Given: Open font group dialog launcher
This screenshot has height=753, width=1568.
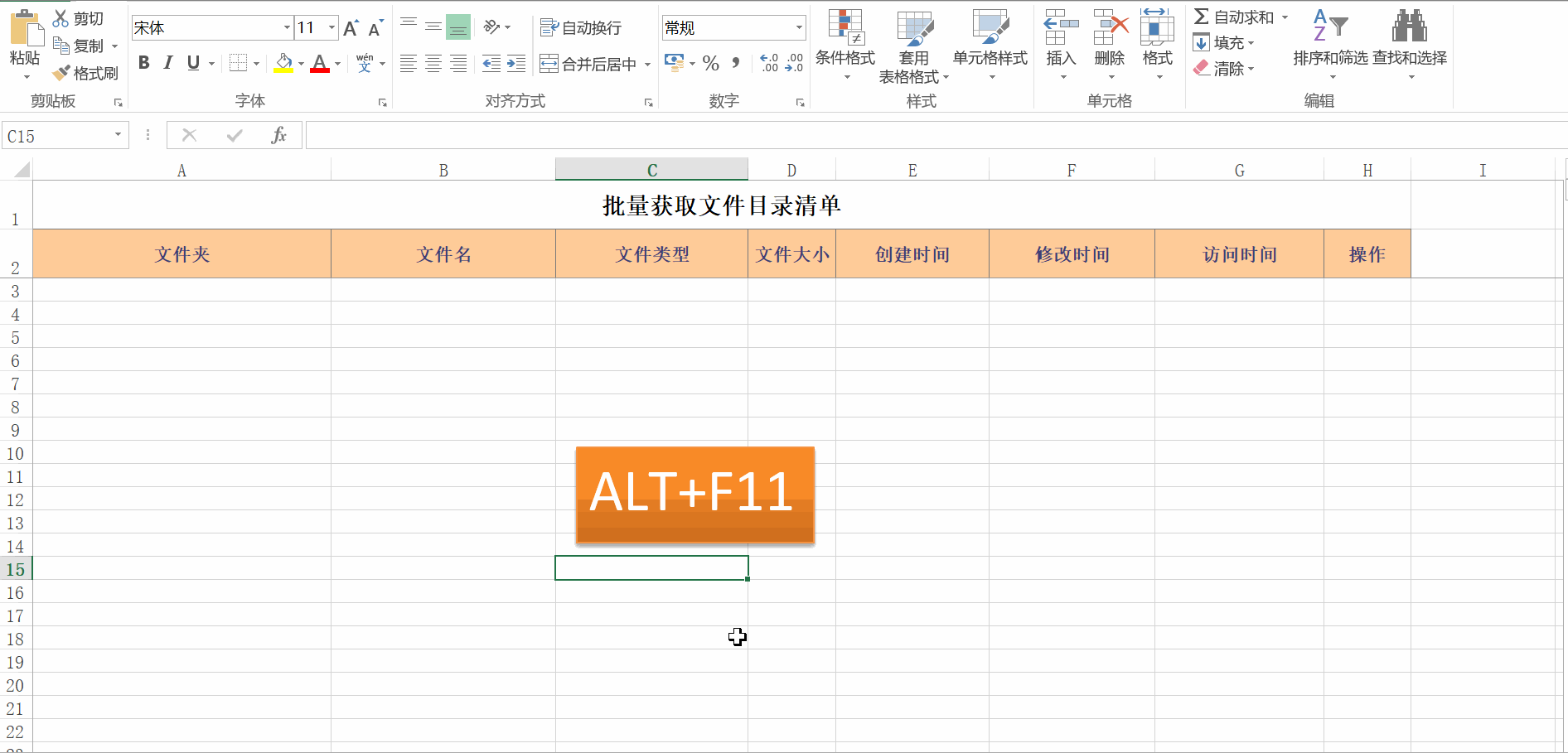Looking at the screenshot, I should [383, 103].
